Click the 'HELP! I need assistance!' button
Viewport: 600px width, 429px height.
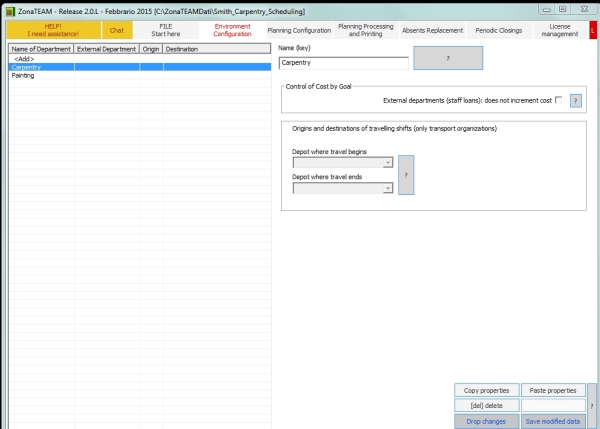point(53,30)
